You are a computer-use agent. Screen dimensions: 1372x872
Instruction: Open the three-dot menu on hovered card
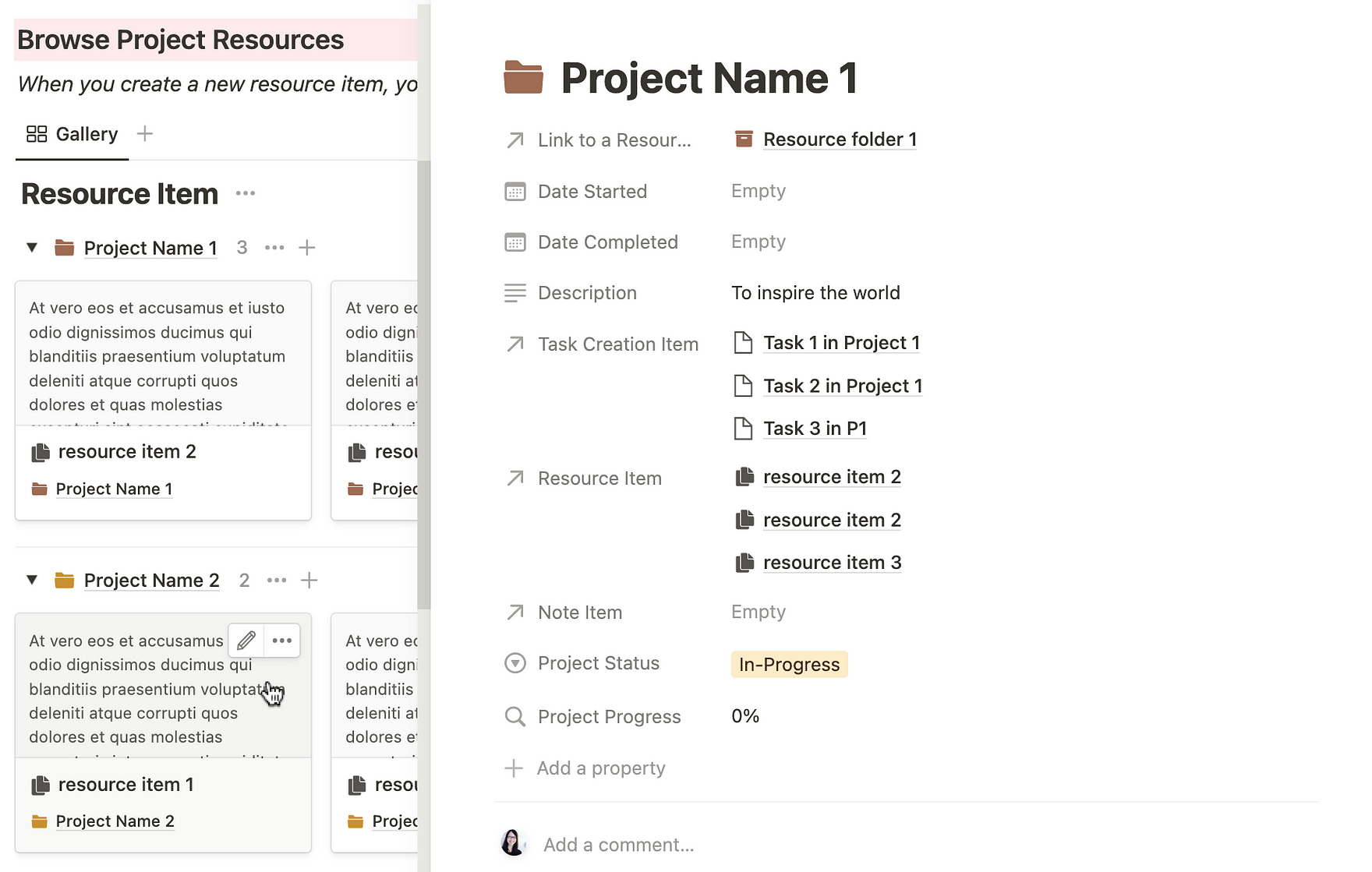282,641
